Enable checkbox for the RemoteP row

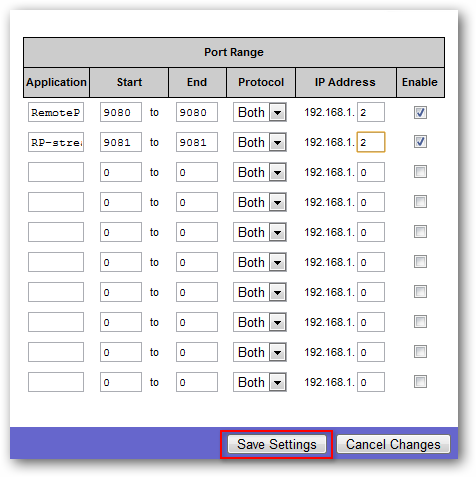click(420, 112)
